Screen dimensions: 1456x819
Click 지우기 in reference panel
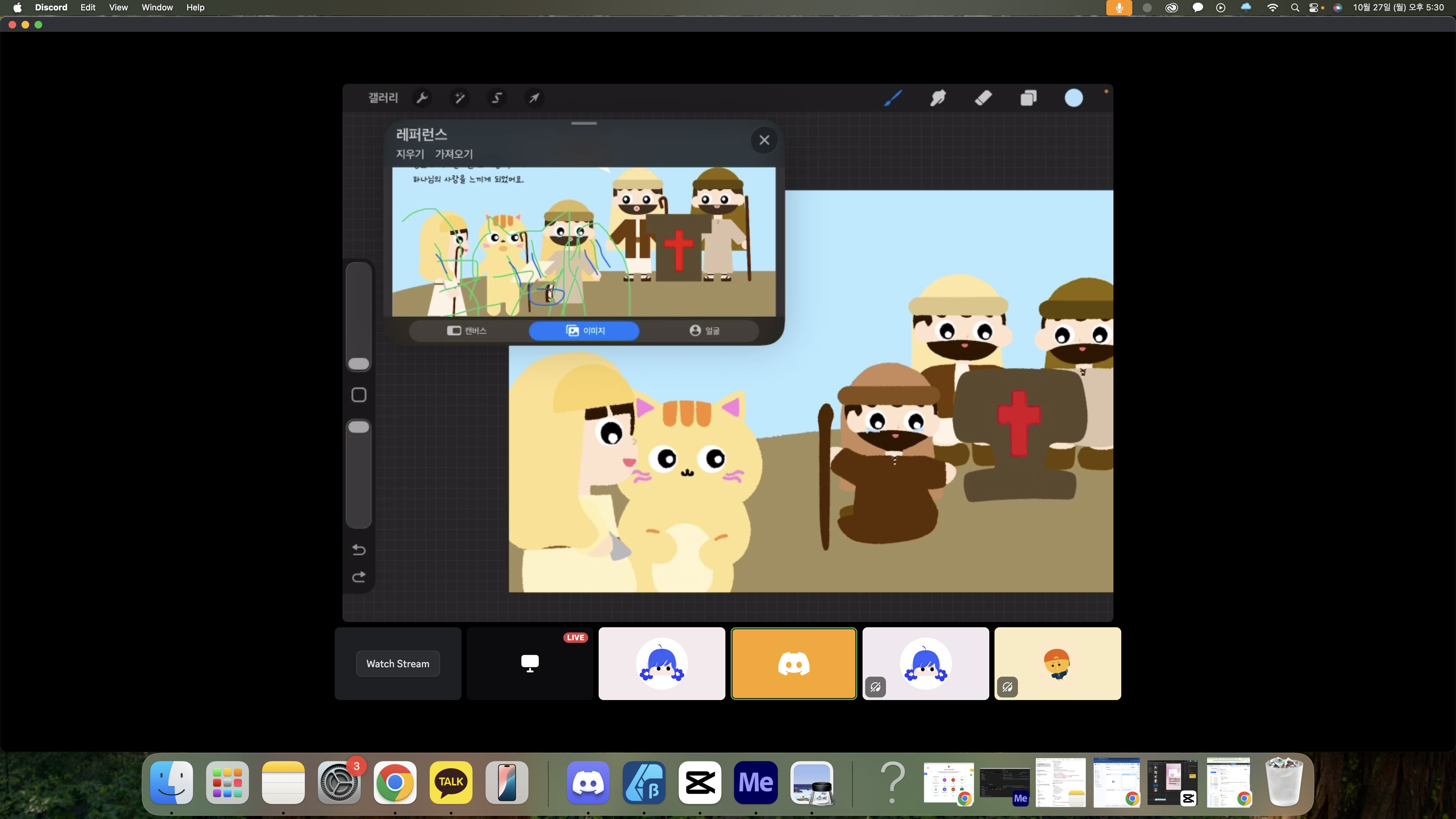pyautogui.click(x=410, y=154)
